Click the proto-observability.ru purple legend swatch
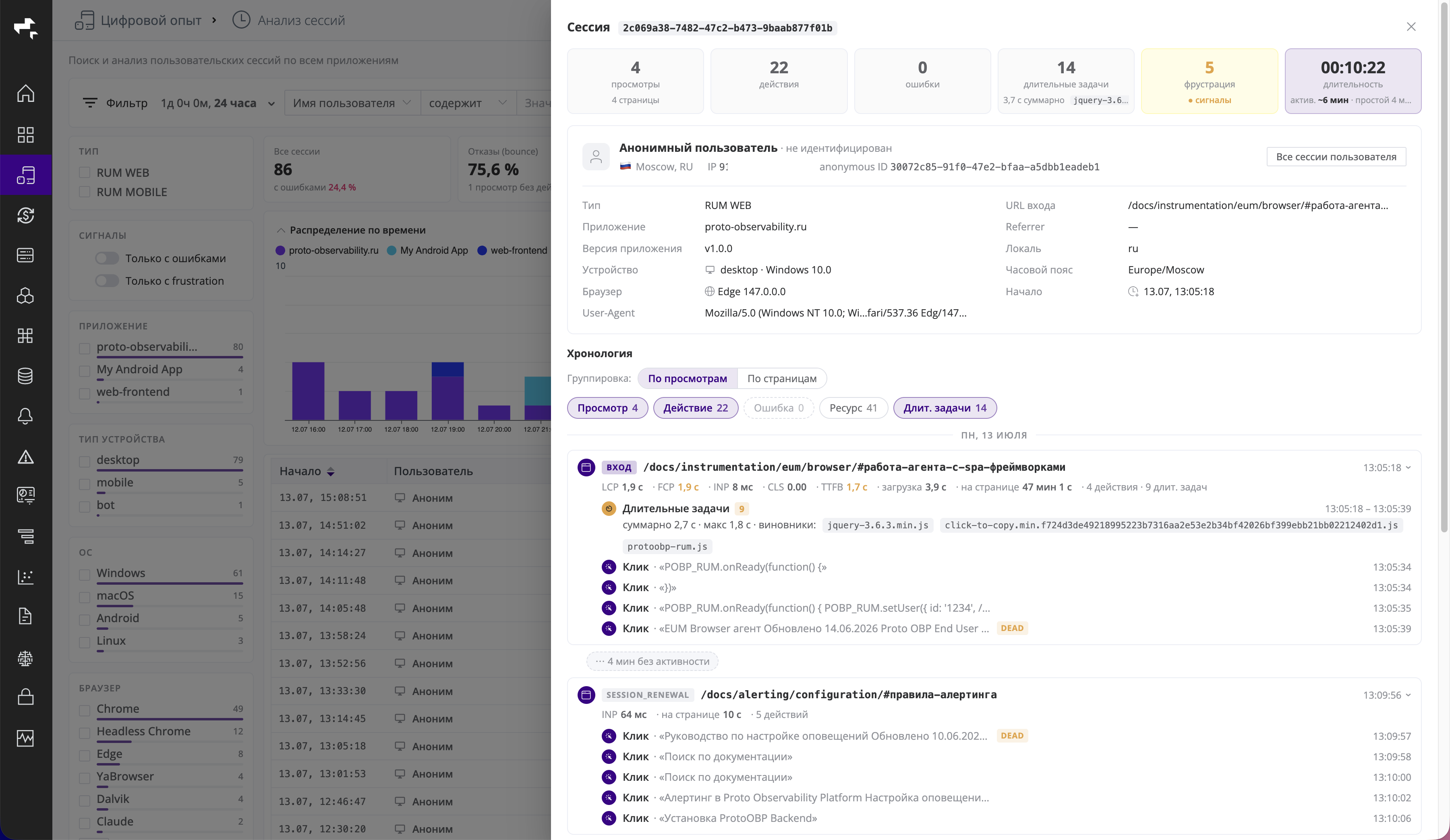Viewport: 1450px width, 840px height. click(280, 250)
